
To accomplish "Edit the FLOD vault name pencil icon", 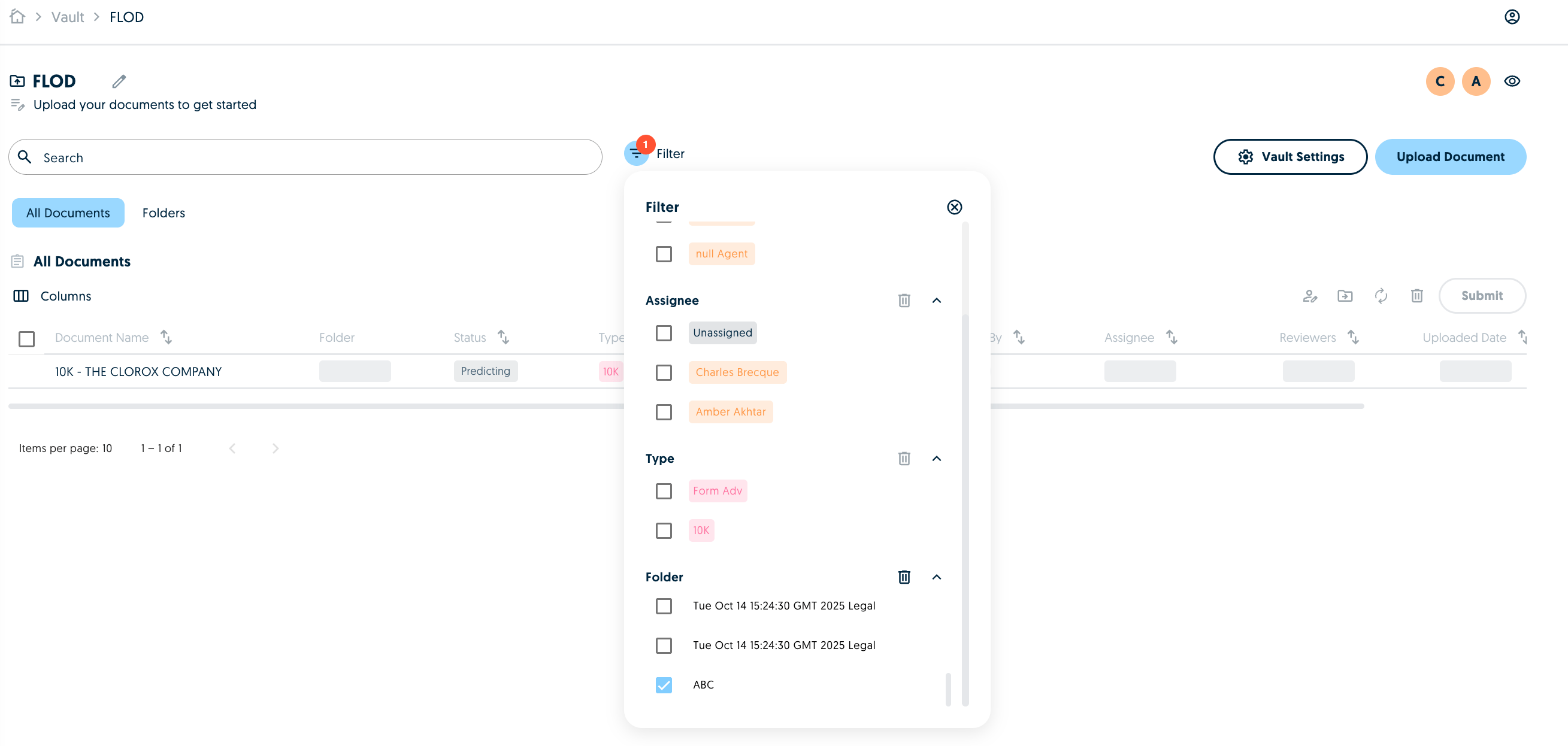I will [x=119, y=81].
